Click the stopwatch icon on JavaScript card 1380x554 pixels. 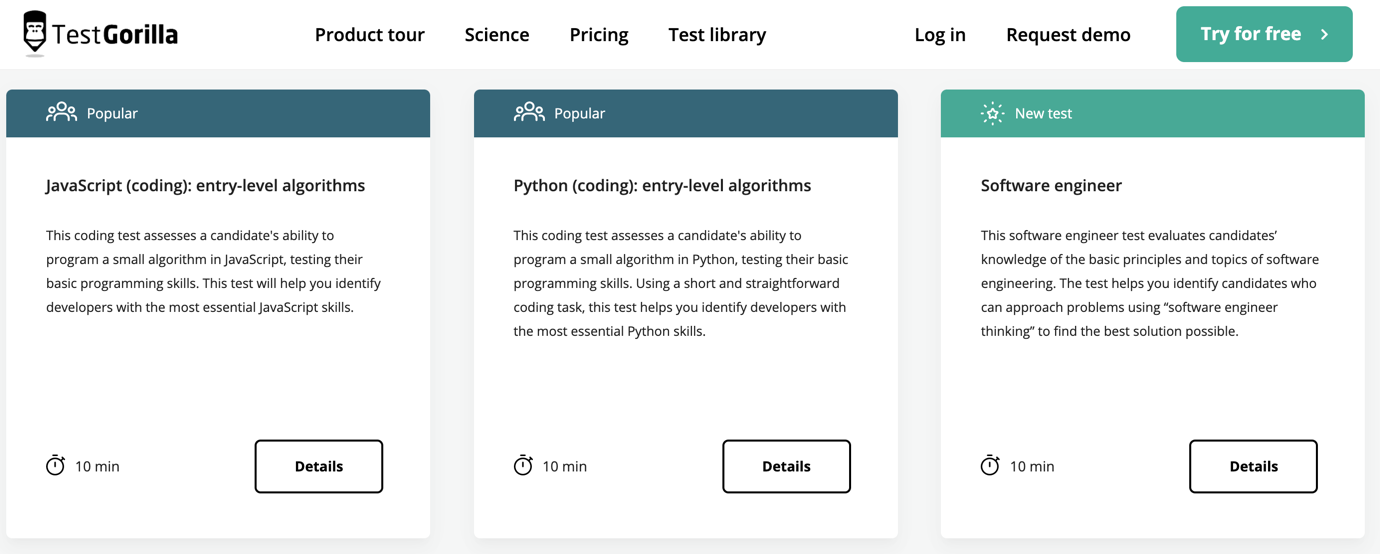(x=56, y=465)
